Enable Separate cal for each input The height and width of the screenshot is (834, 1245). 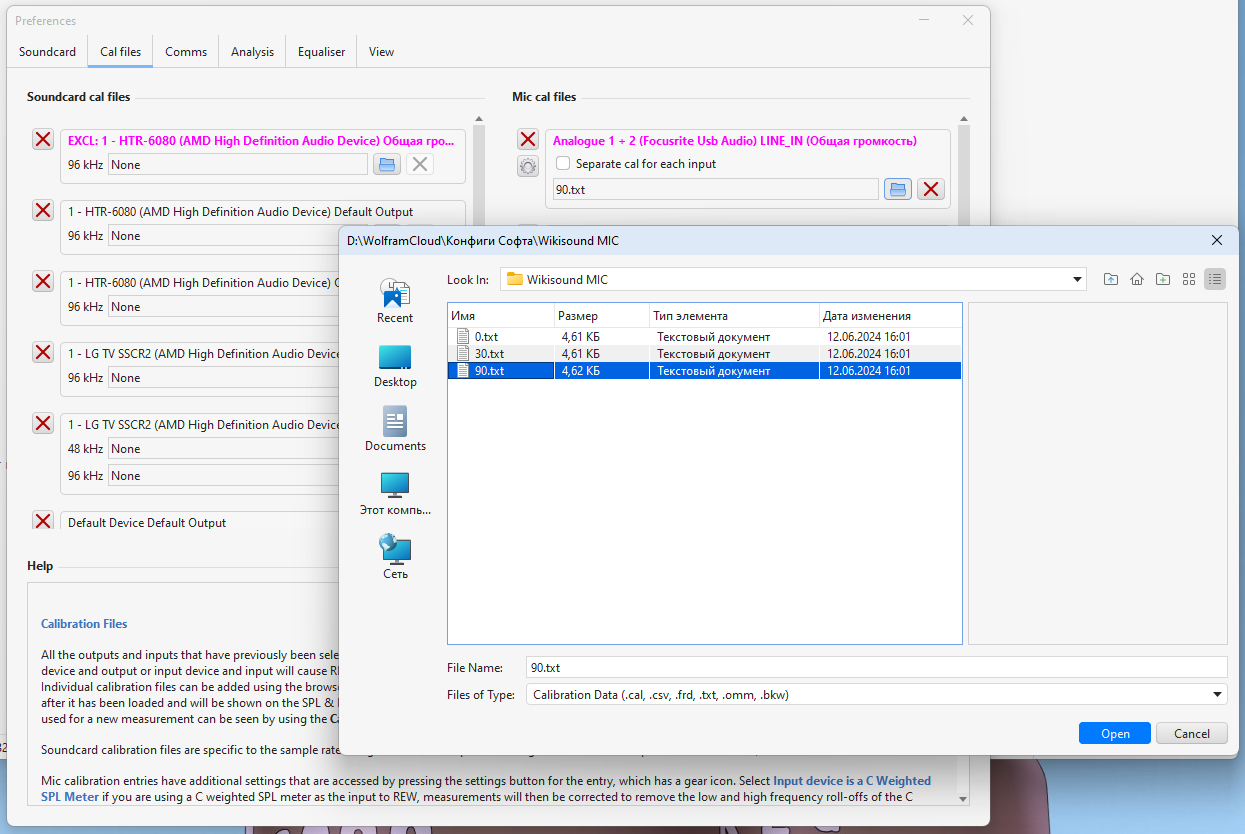click(x=563, y=164)
